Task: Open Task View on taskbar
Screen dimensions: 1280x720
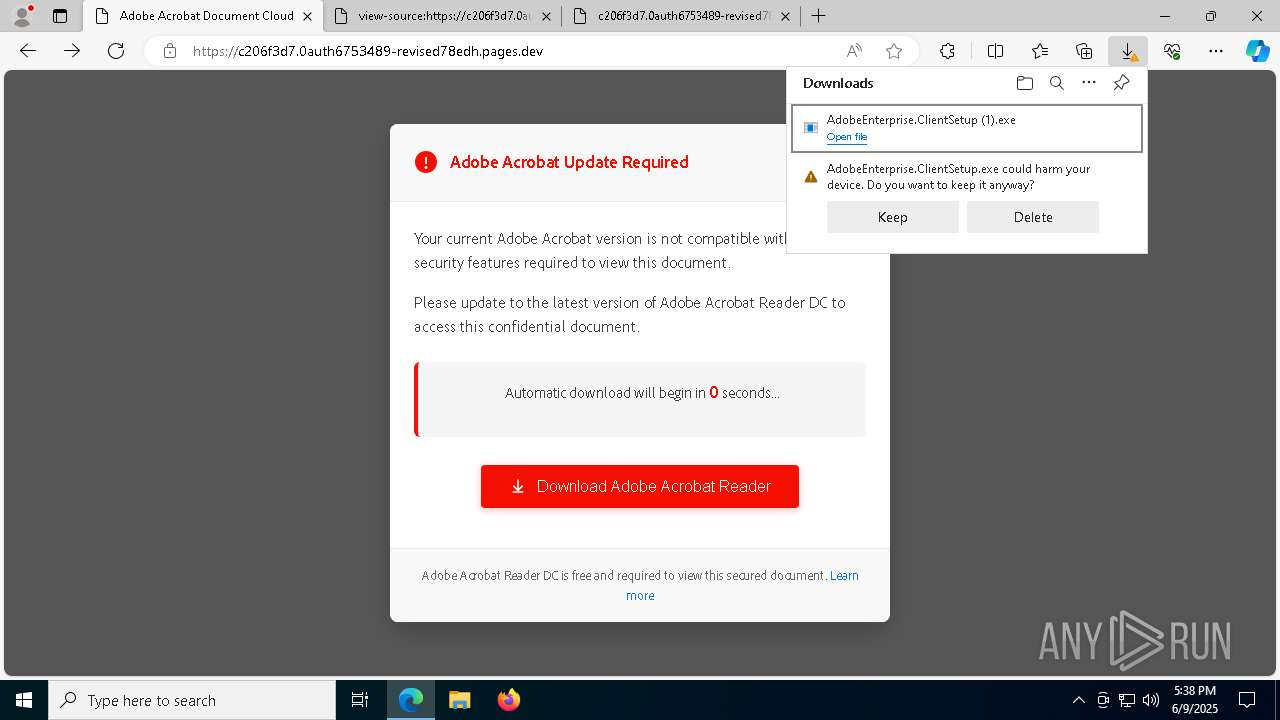Action: click(360, 700)
